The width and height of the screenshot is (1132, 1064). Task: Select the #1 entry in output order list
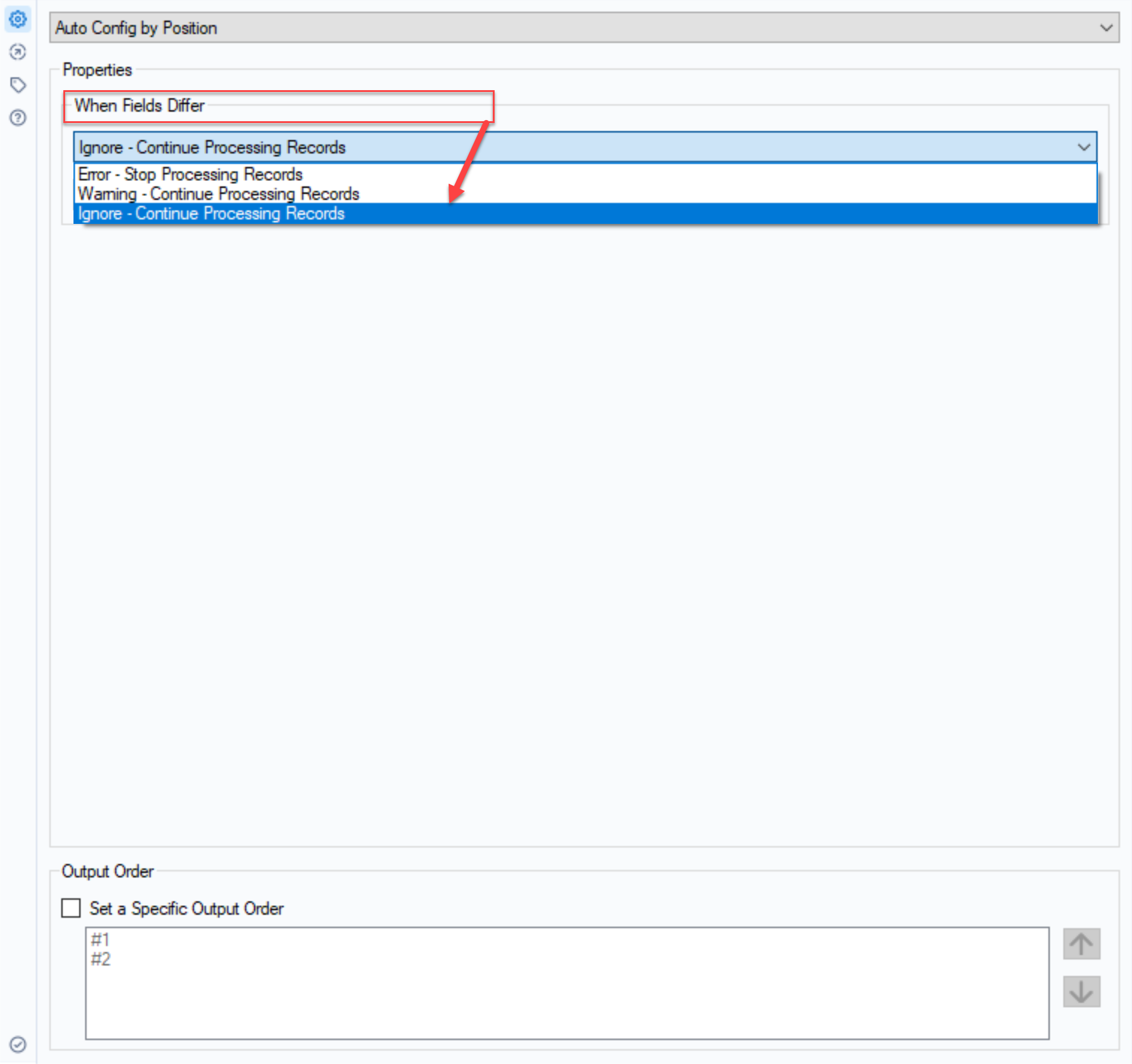tap(100, 939)
